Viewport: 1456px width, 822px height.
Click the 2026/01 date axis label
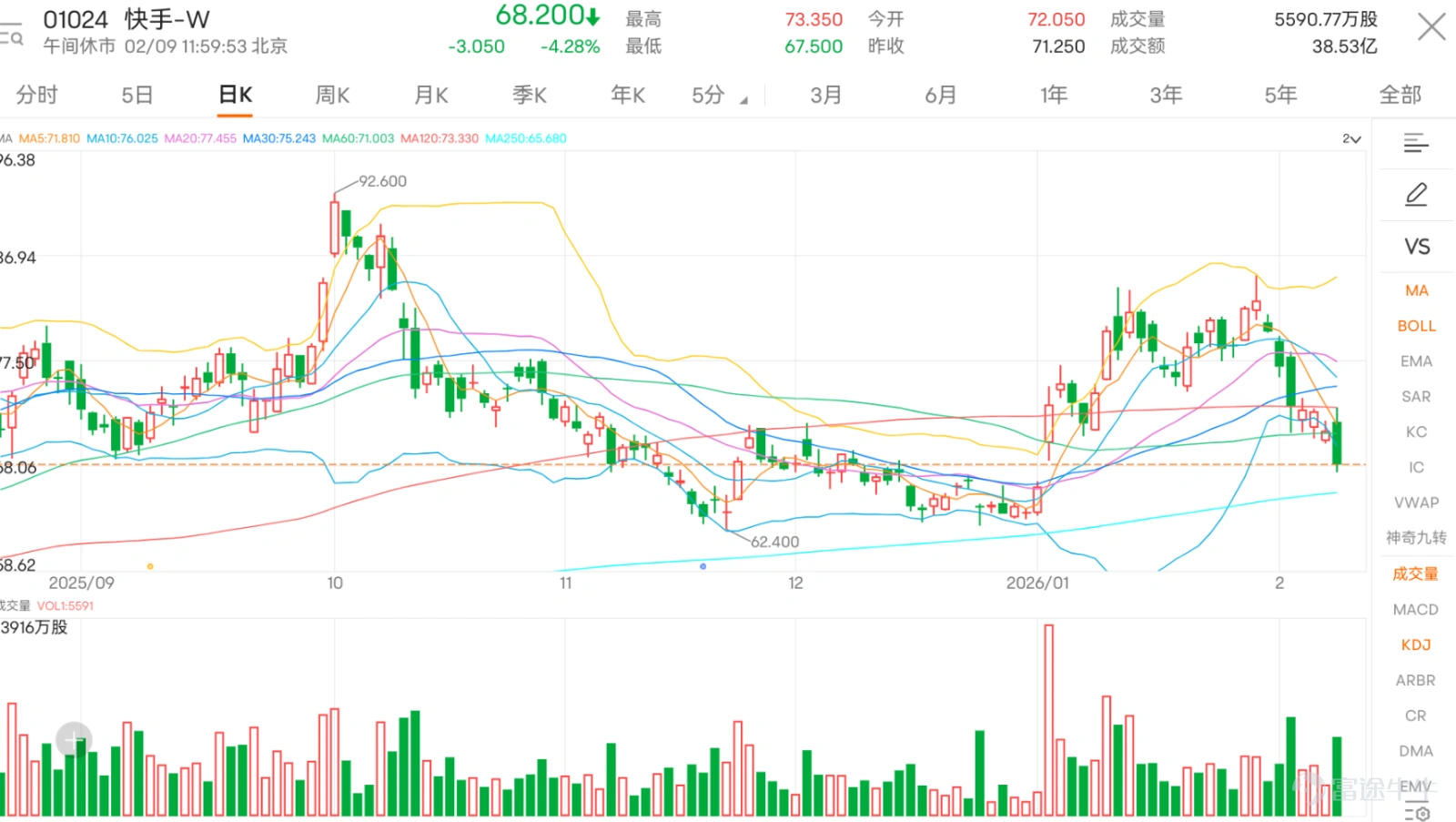click(1037, 584)
